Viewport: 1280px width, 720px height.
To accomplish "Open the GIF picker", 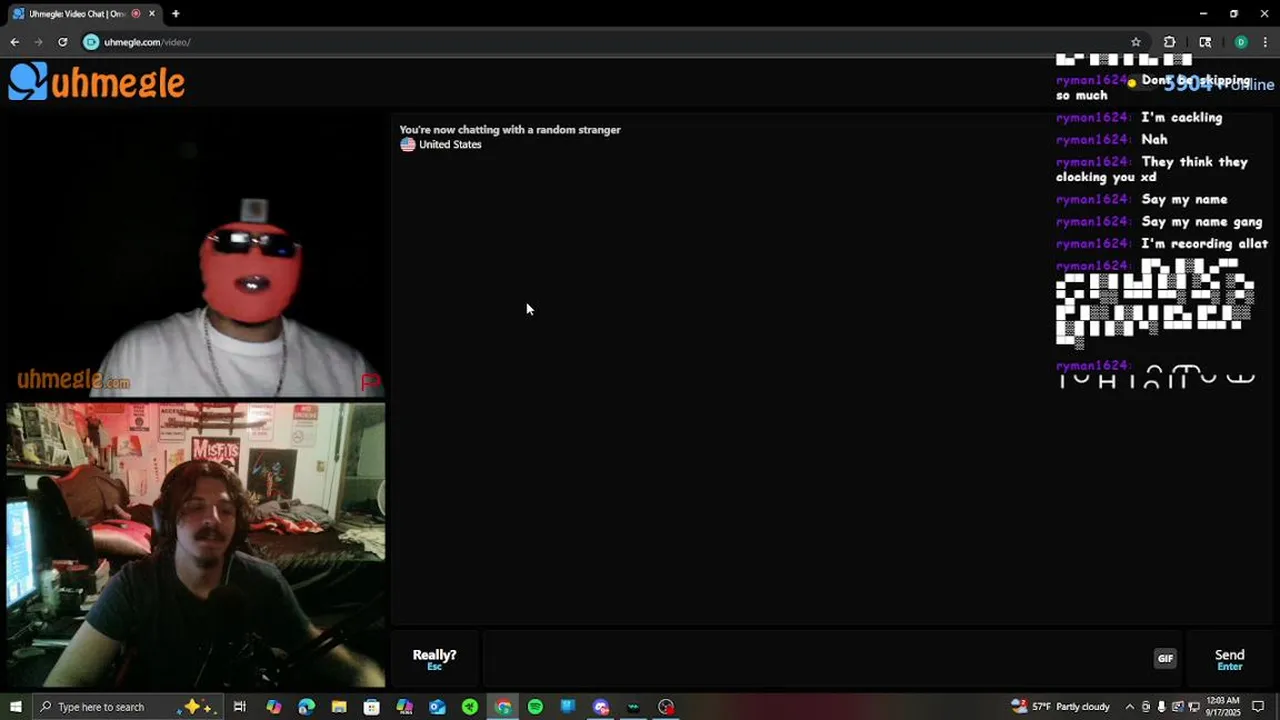I will point(1165,658).
